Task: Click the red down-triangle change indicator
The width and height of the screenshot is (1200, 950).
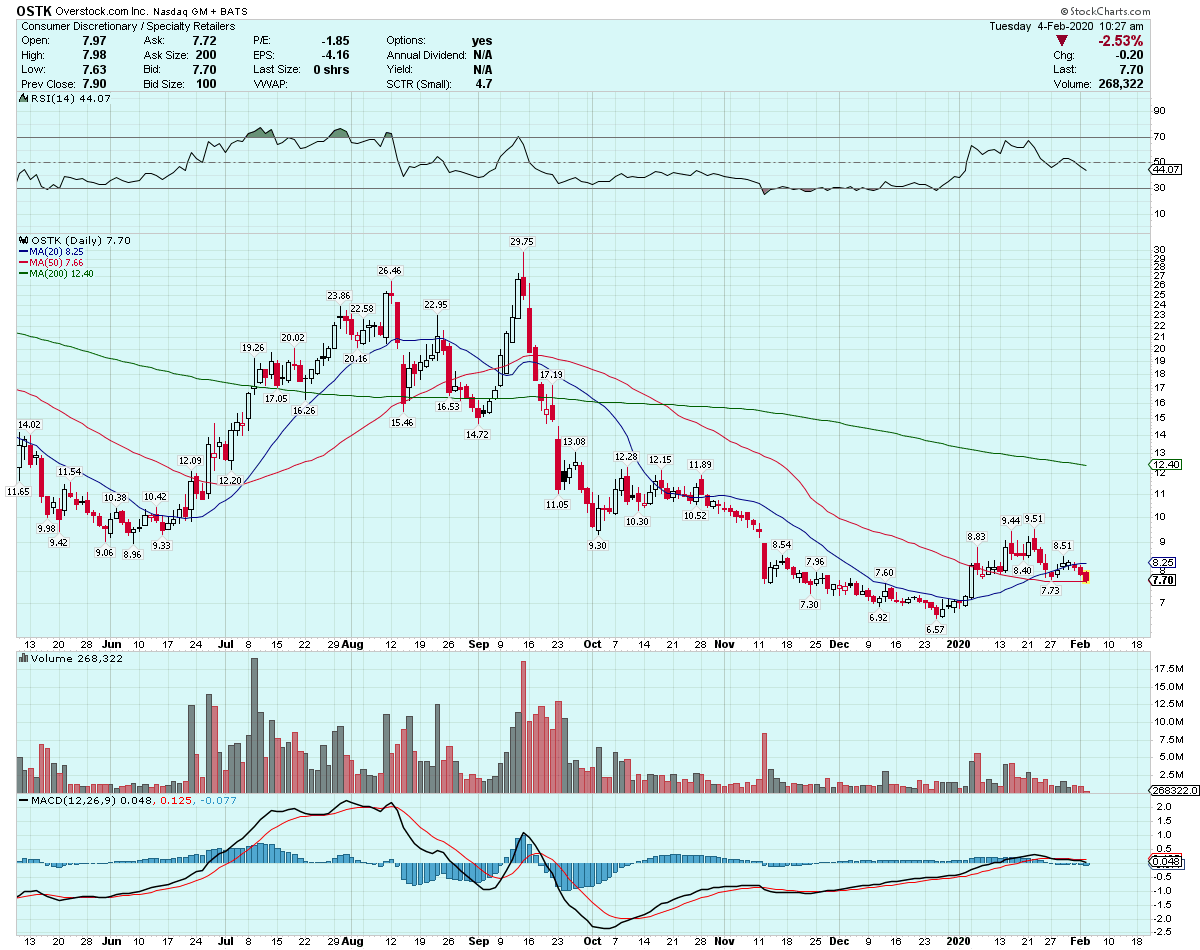Action: point(1063,41)
